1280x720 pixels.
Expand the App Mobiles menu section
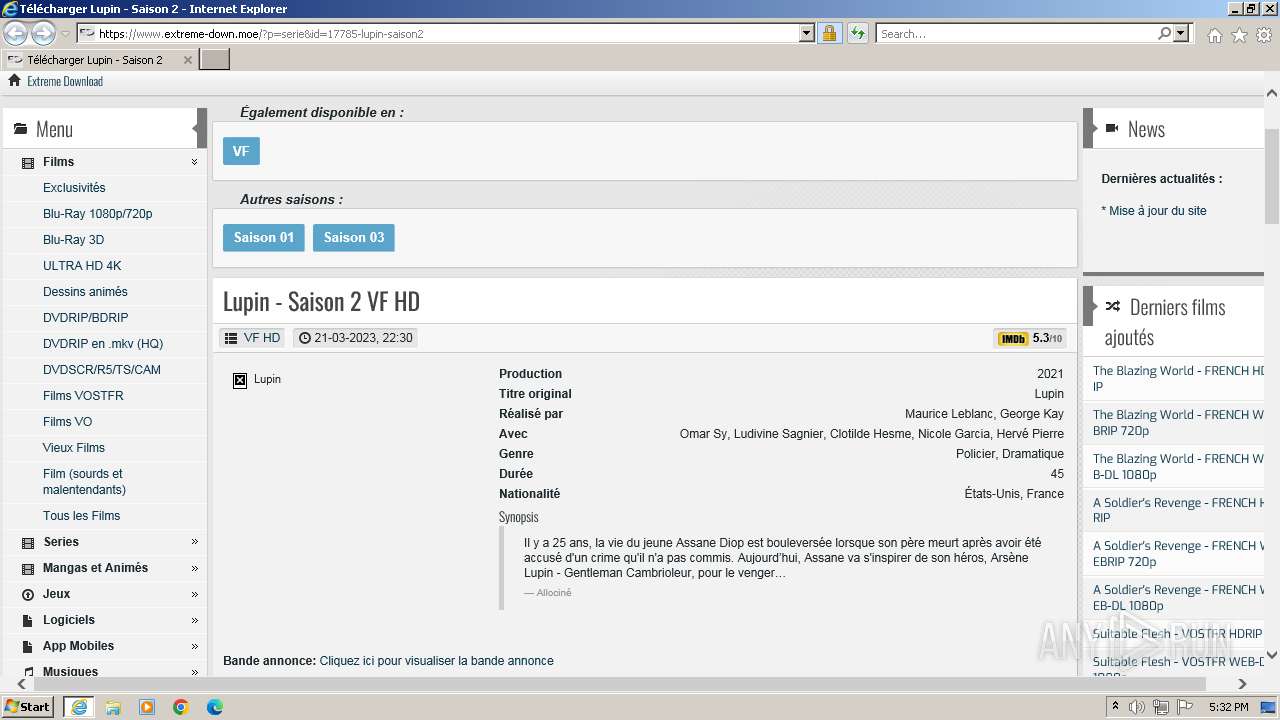(194, 646)
